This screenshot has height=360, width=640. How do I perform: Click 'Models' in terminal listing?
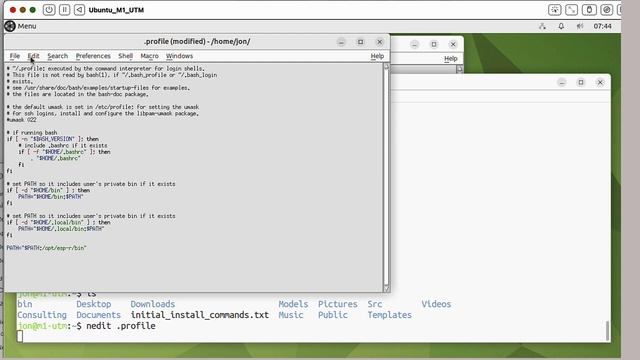click(x=293, y=304)
